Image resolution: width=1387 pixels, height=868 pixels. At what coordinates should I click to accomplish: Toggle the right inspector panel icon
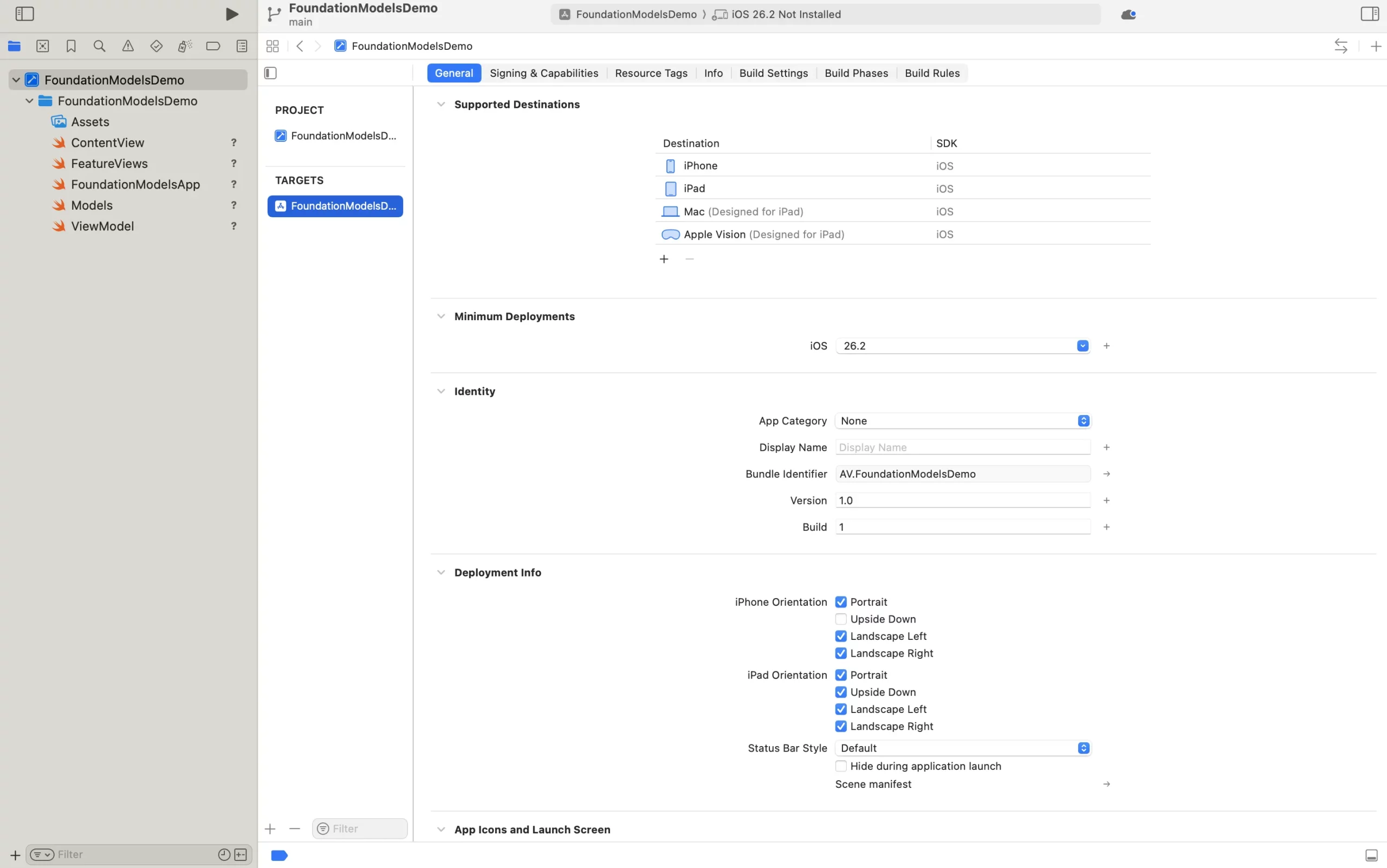pyautogui.click(x=1369, y=14)
